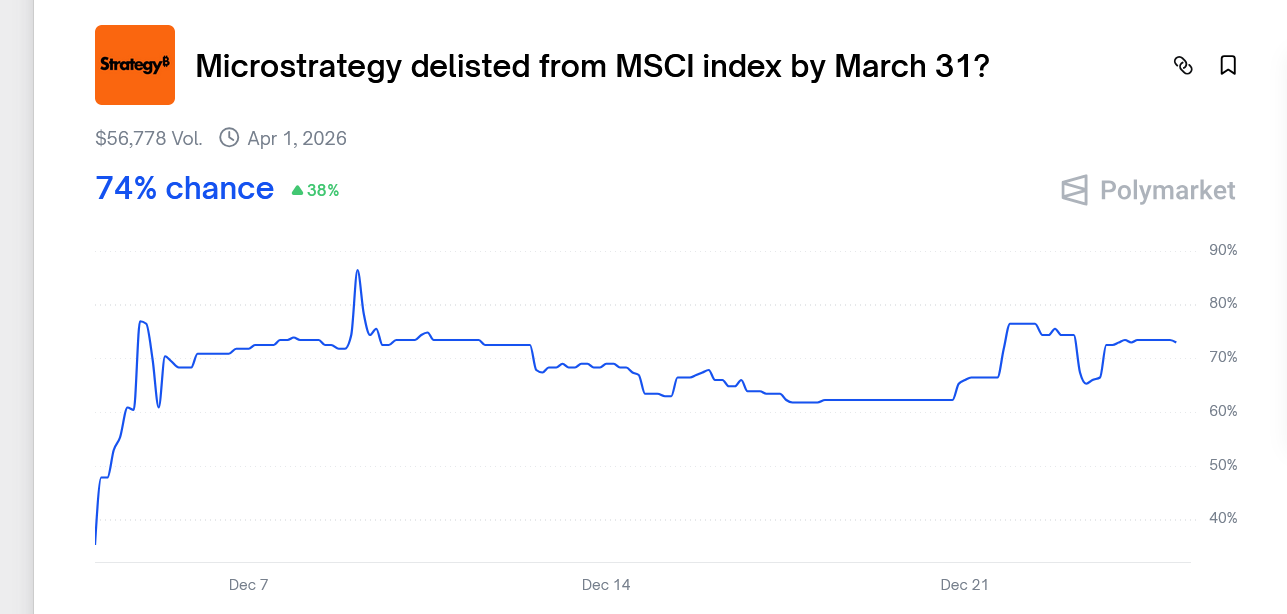1287x614 pixels.
Task: Click the copy link icon
Action: [1183, 65]
